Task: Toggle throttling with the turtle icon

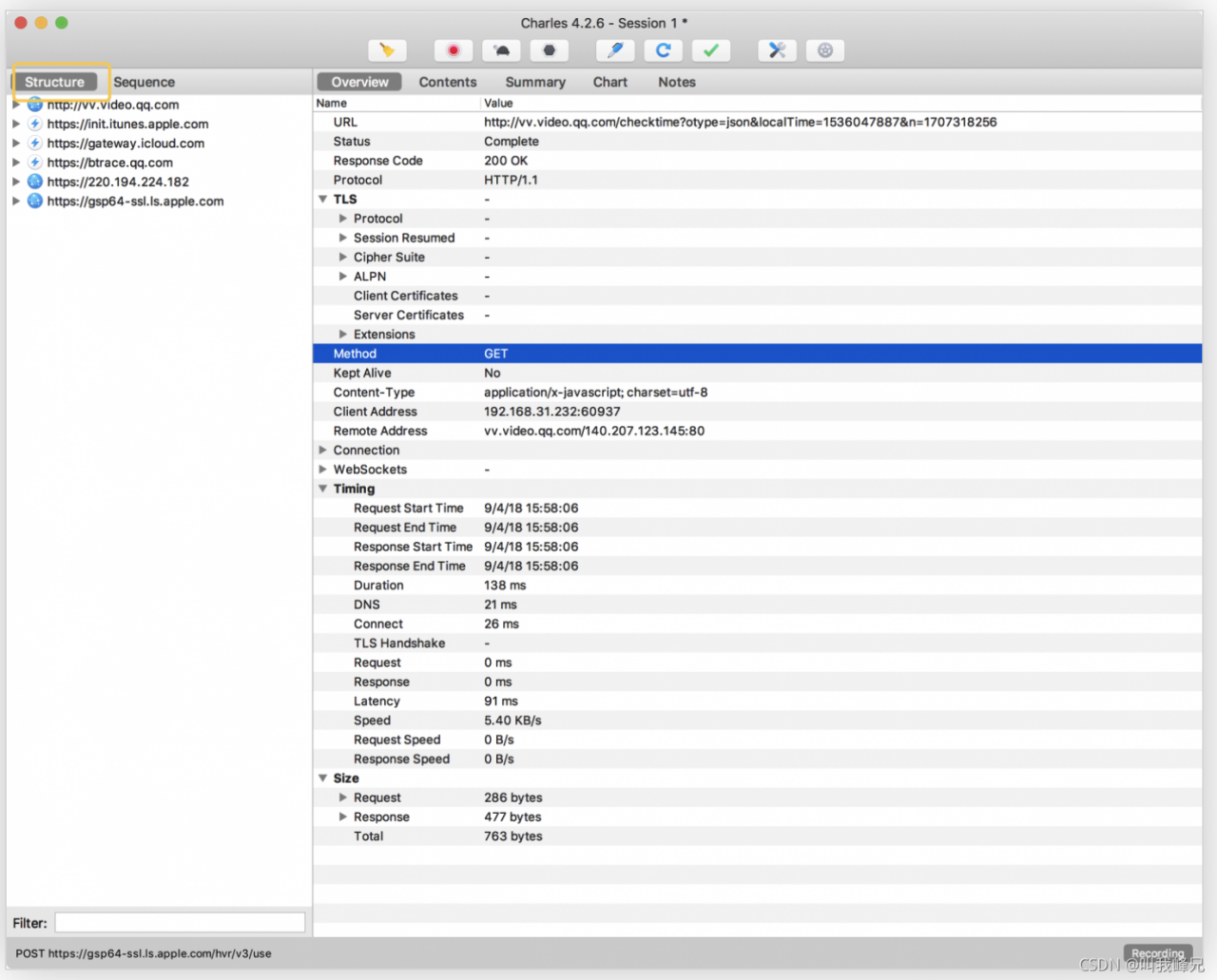Action: coord(501,50)
